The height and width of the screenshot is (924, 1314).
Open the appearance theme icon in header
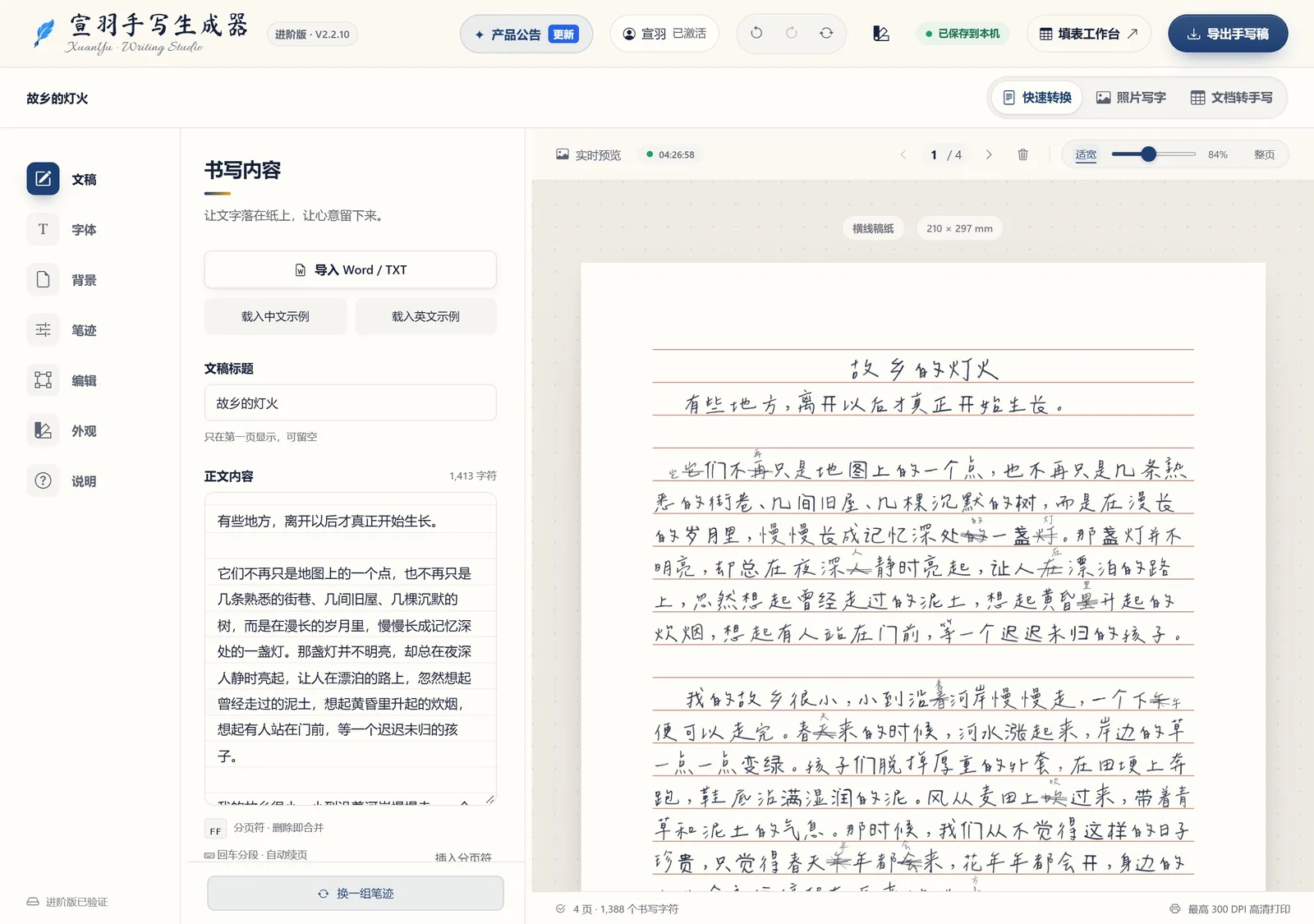tap(881, 34)
